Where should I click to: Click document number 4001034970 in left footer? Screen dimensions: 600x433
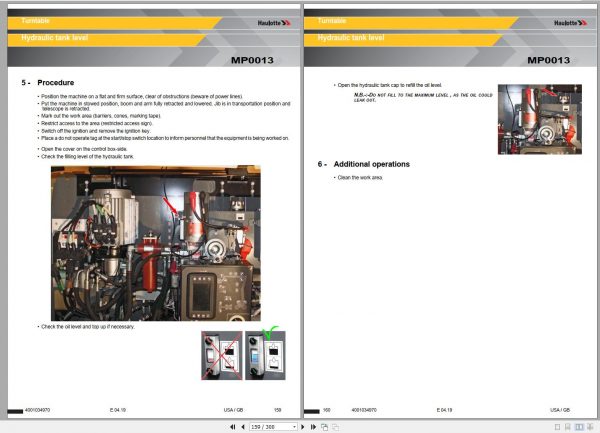click(38, 410)
